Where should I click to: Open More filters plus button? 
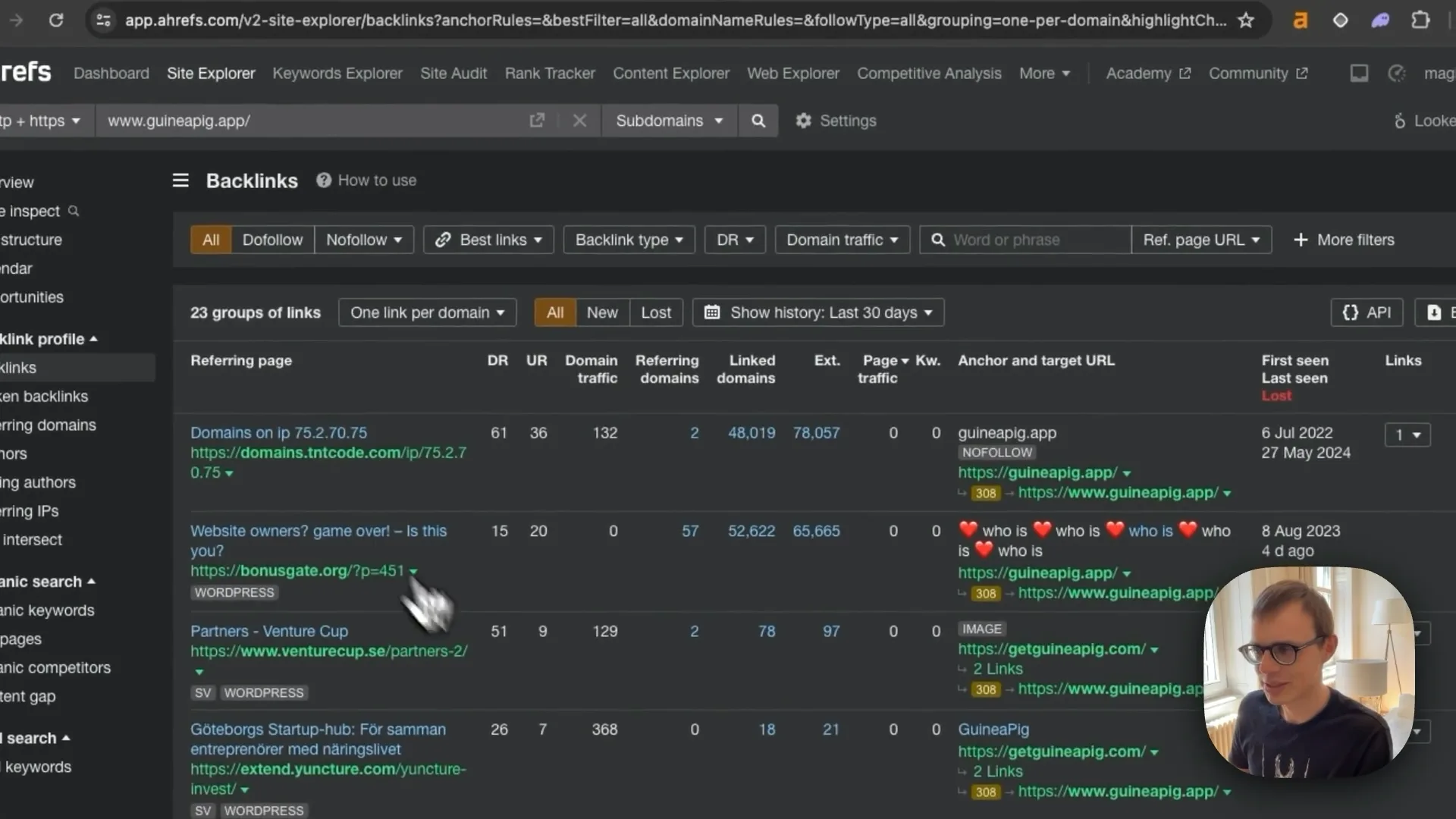pos(1344,240)
